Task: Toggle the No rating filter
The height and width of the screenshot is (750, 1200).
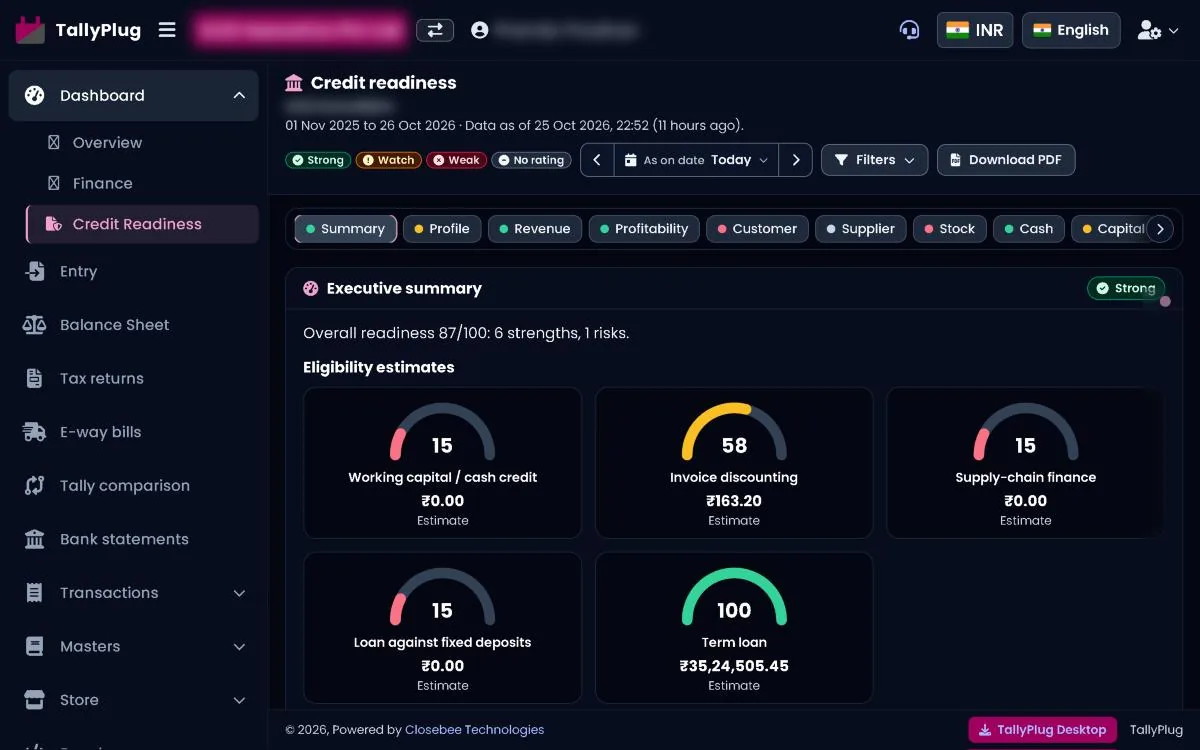Action: [x=531, y=160]
